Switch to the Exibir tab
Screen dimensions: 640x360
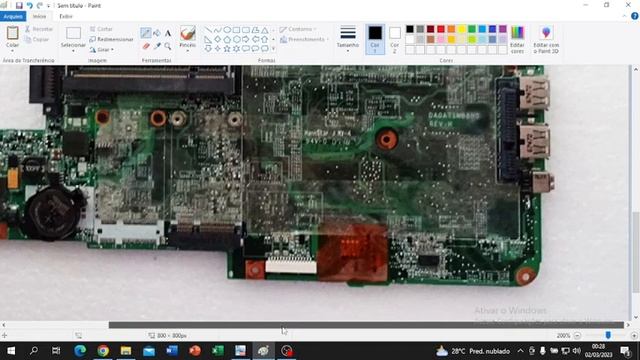[x=66, y=16]
